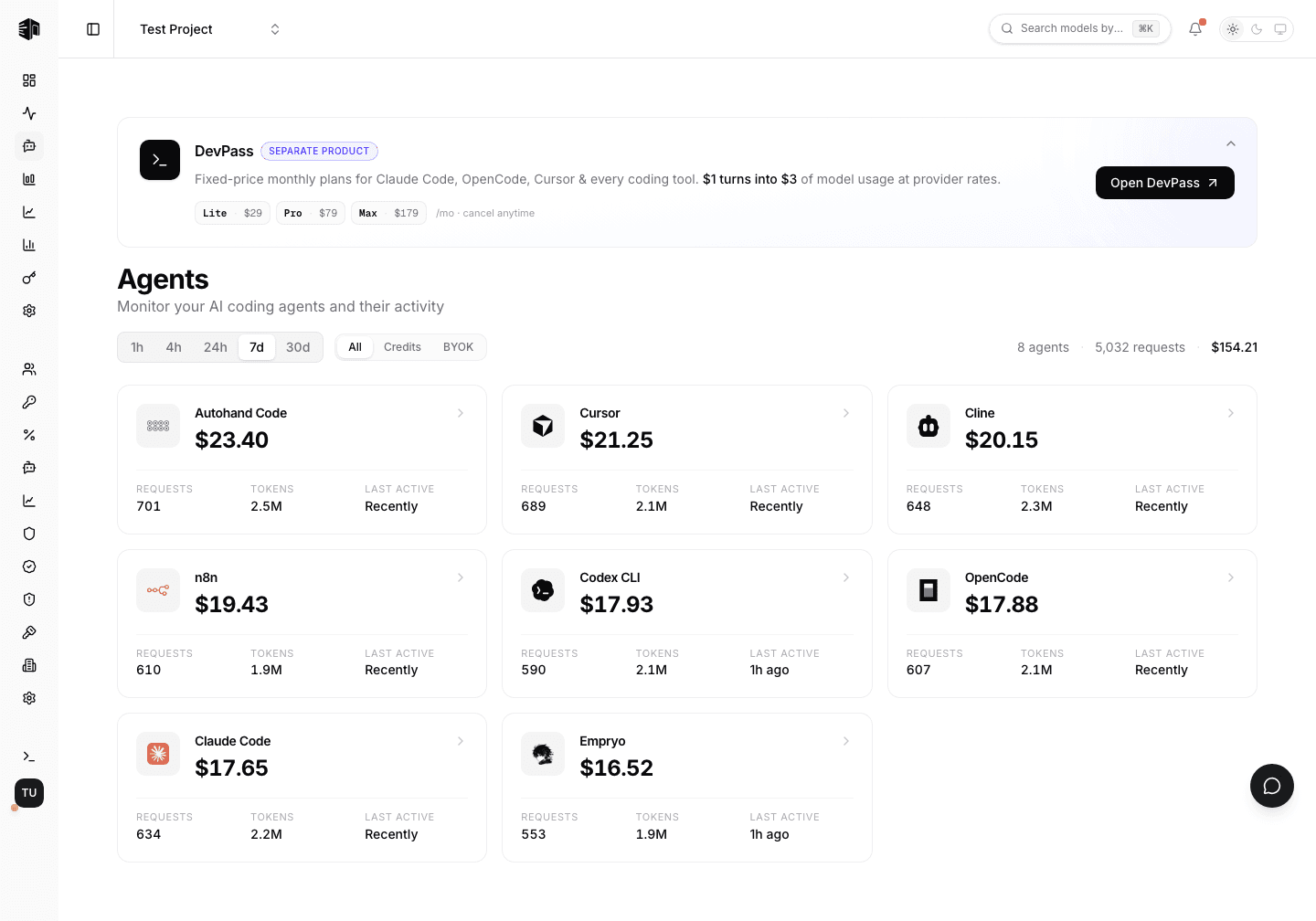Collapse the DevPass banner with the chevron
The height and width of the screenshot is (921, 1316).
(1231, 143)
